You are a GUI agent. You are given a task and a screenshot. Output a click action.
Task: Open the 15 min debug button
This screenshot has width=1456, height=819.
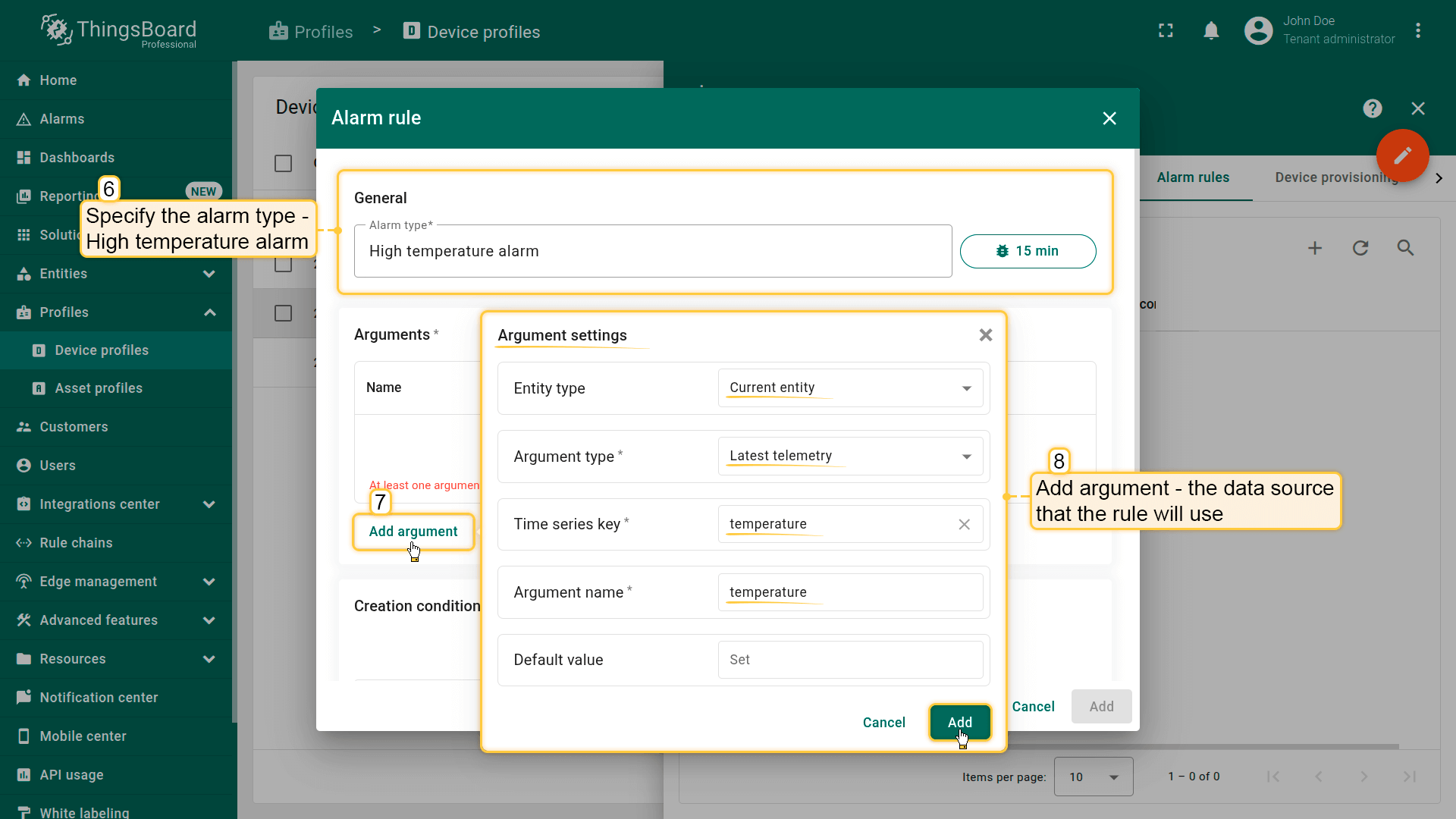coord(1028,251)
